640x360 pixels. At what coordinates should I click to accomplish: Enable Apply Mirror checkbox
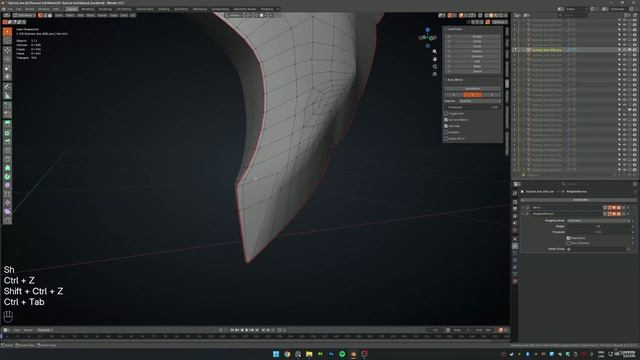click(x=446, y=139)
